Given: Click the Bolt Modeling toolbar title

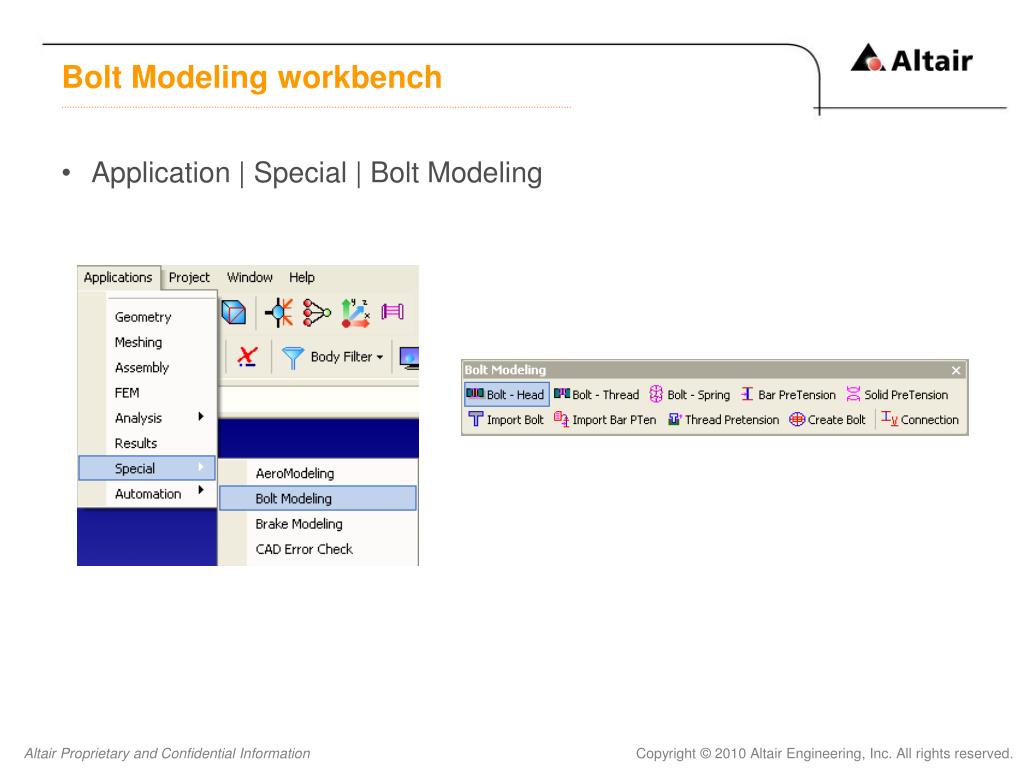Looking at the screenshot, I should click(x=505, y=370).
